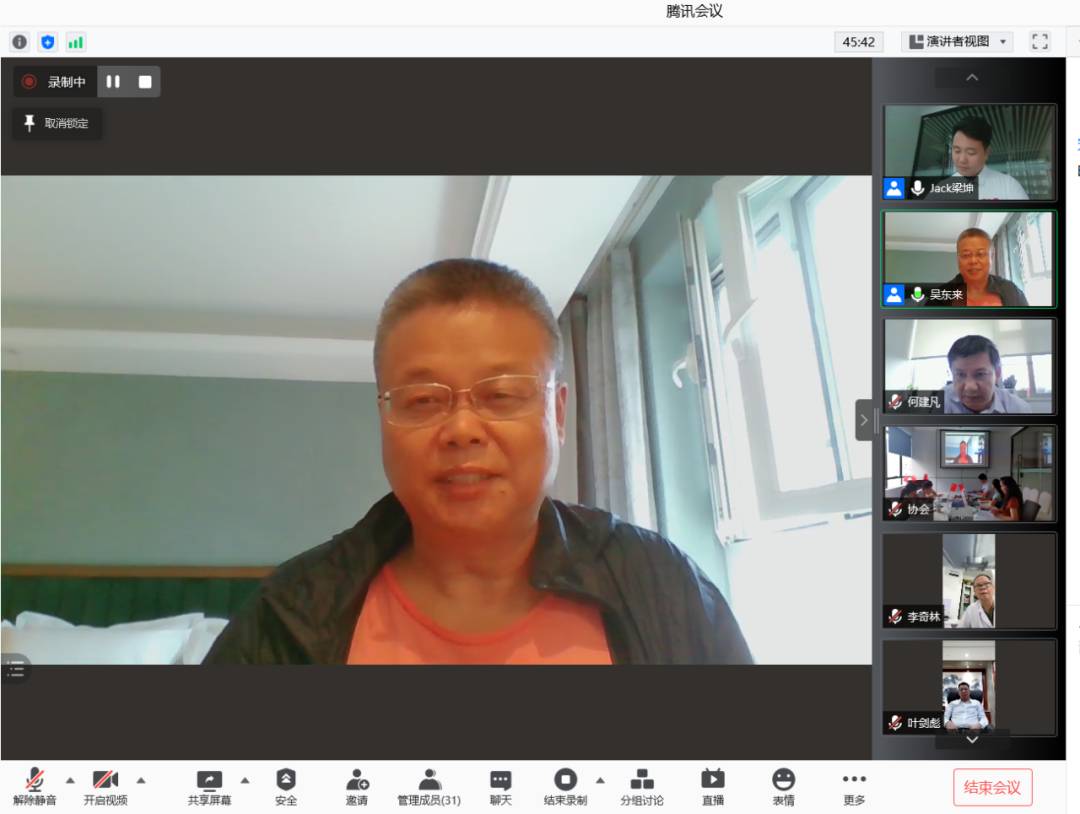Viewport: 1080px width, 814px height.
Task: Open the 聊天 chat panel
Action: pos(500,786)
